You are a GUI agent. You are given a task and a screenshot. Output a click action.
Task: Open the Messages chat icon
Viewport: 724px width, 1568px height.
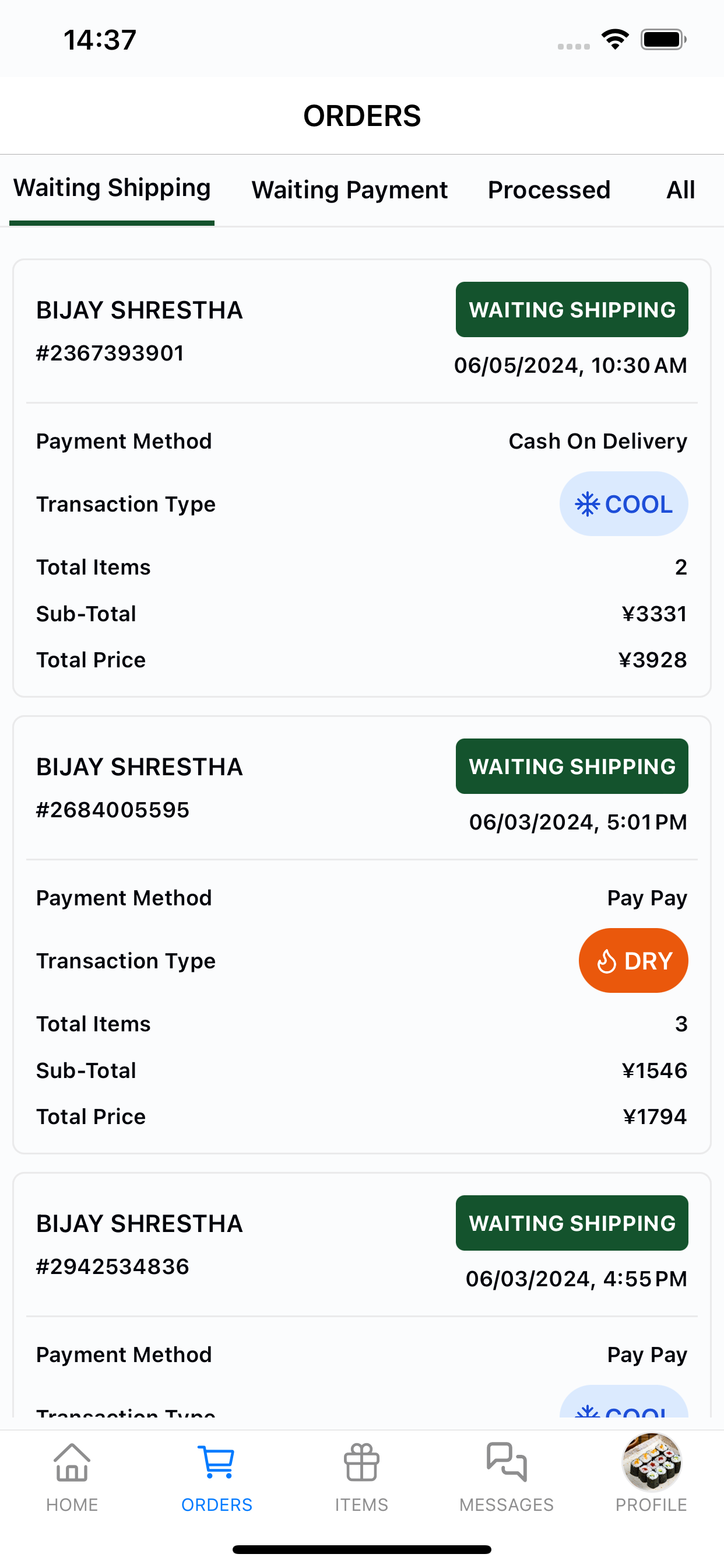(x=506, y=1462)
